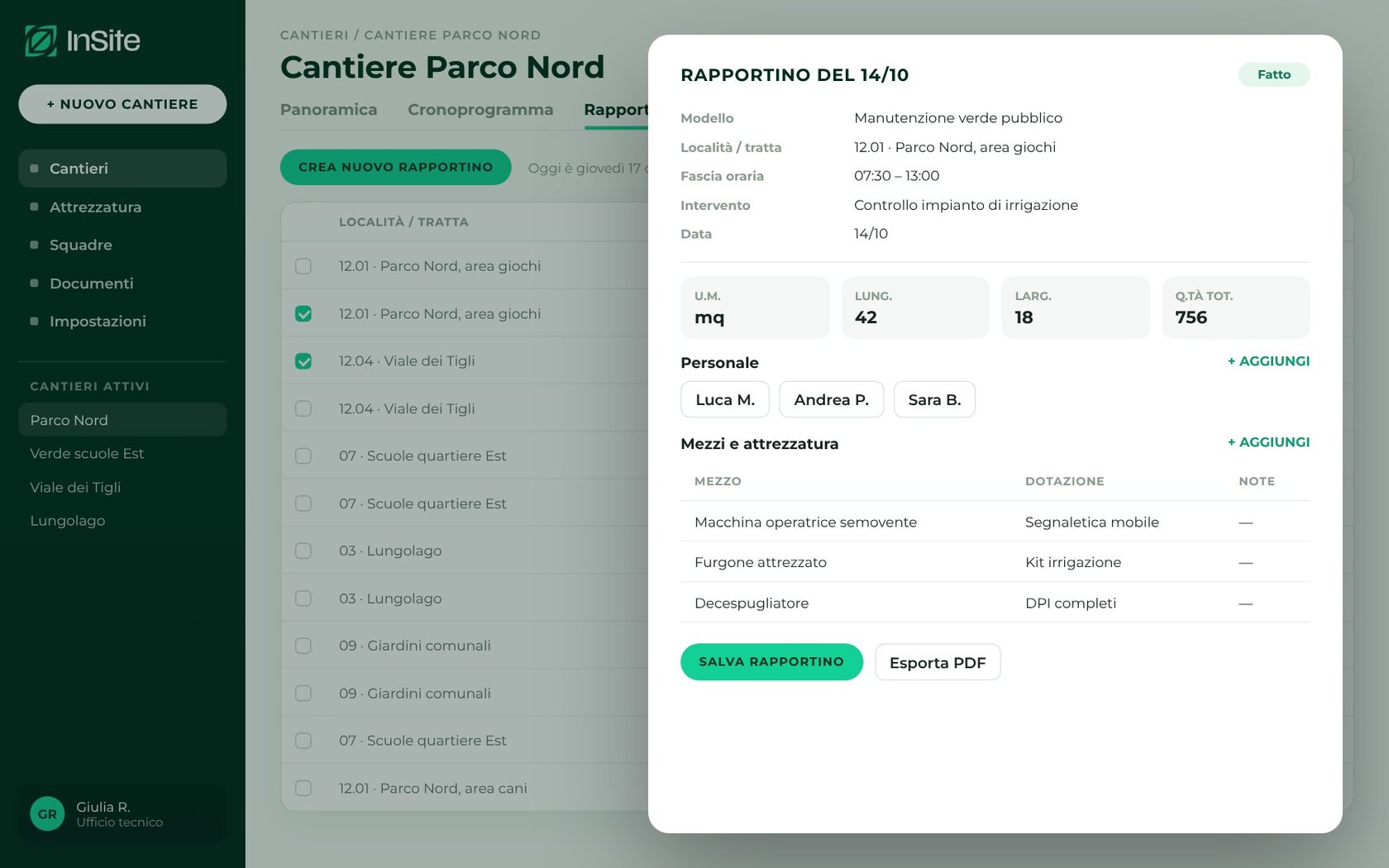Screen dimensions: 1389x868
Task: Uncheck the checked Viale dei Tigli row
Action: [303, 361]
